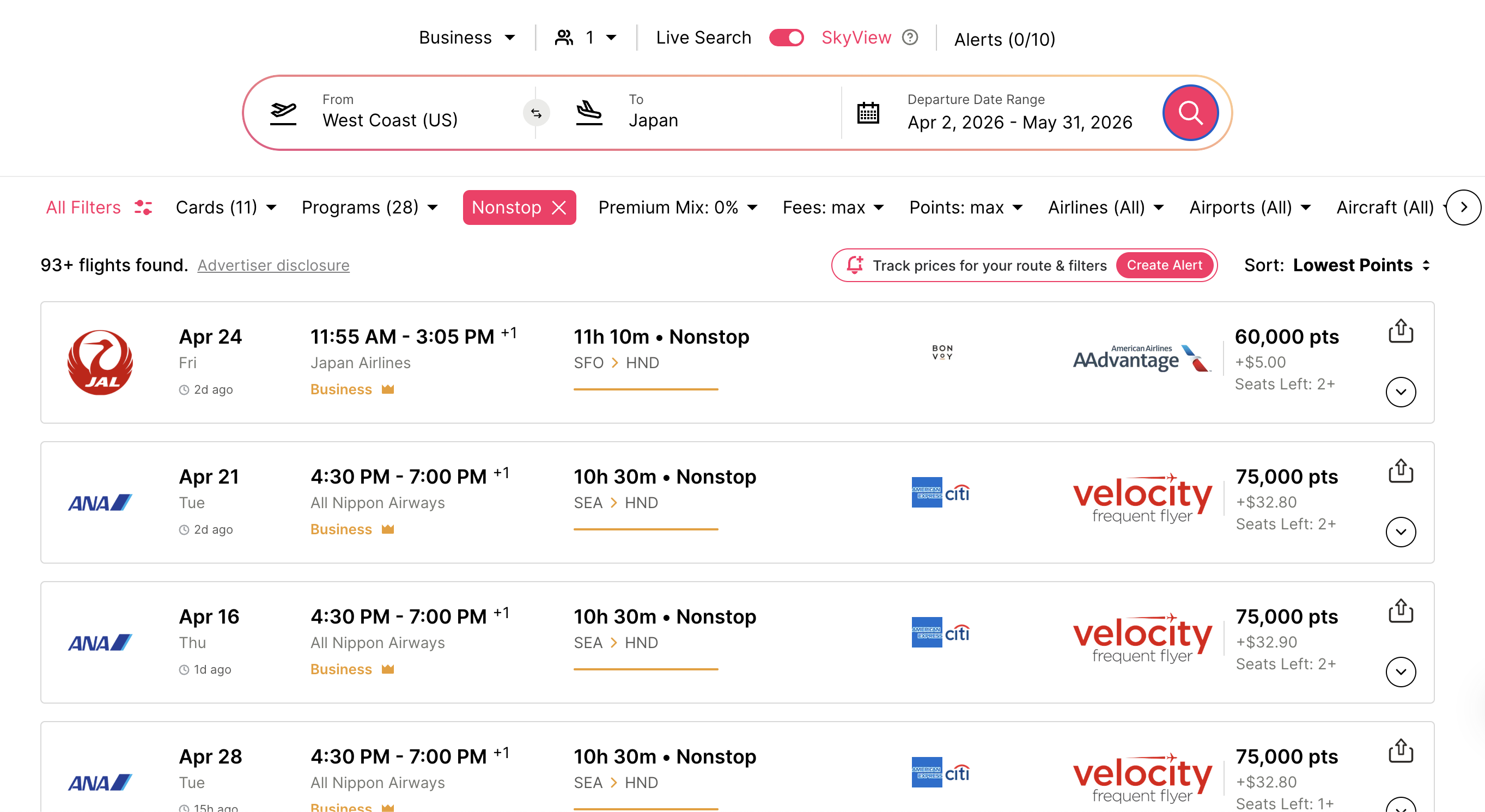Share the Apr 21 ANA flight
Viewport: 1485px width, 812px height.
[x=1400, y=471]
